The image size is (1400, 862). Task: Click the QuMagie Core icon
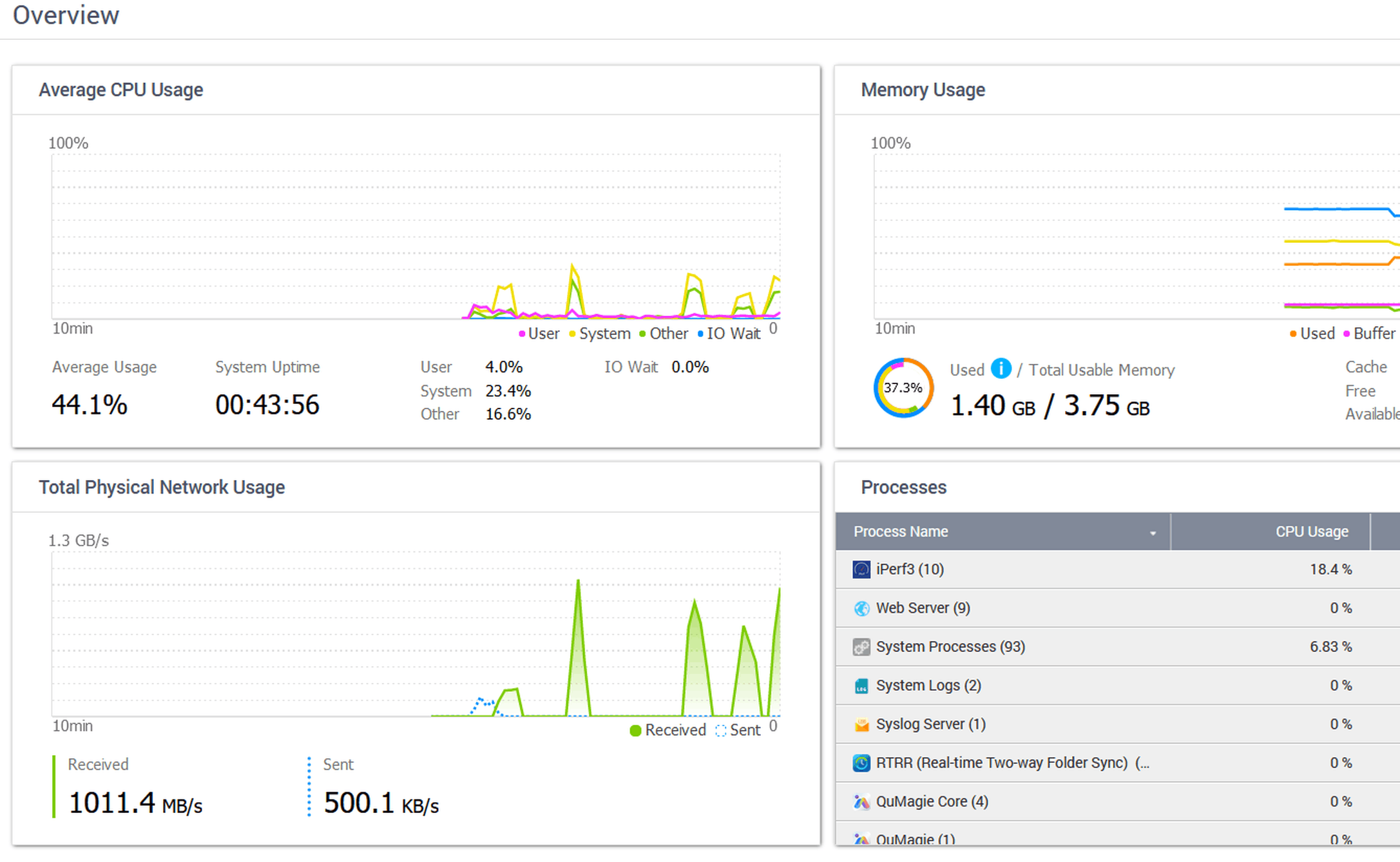tap(861, 801)
